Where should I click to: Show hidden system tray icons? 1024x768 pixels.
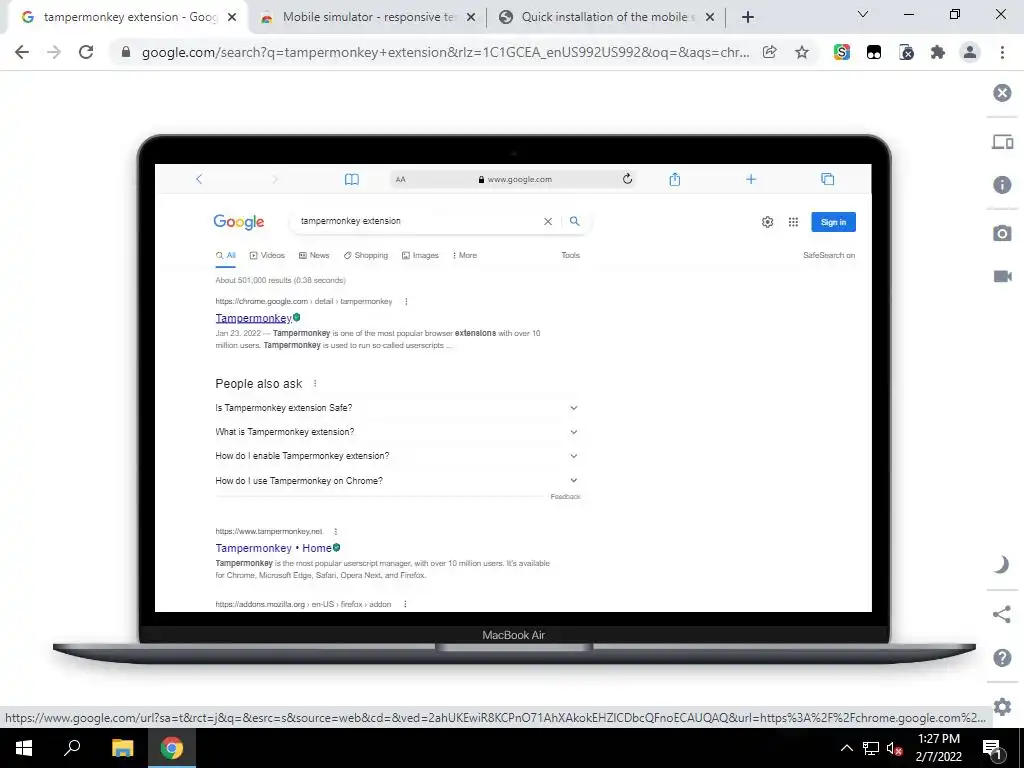click(x=846, y=748)
